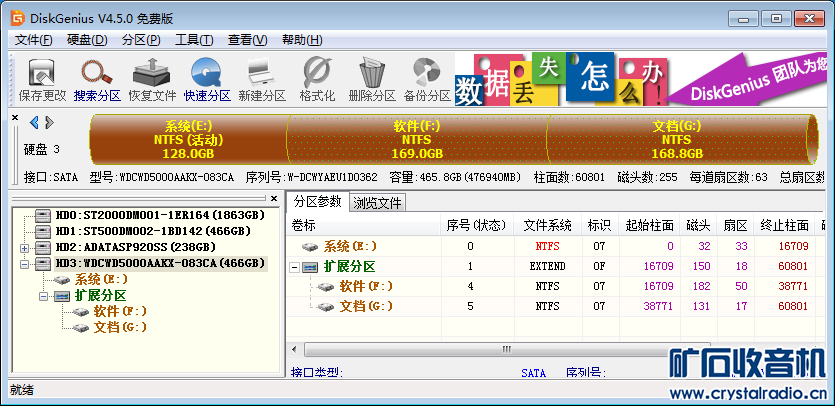Screen dimensions: 835x406
Task: Click the 起始柱面 column header
Action: (x=649, y=225)
